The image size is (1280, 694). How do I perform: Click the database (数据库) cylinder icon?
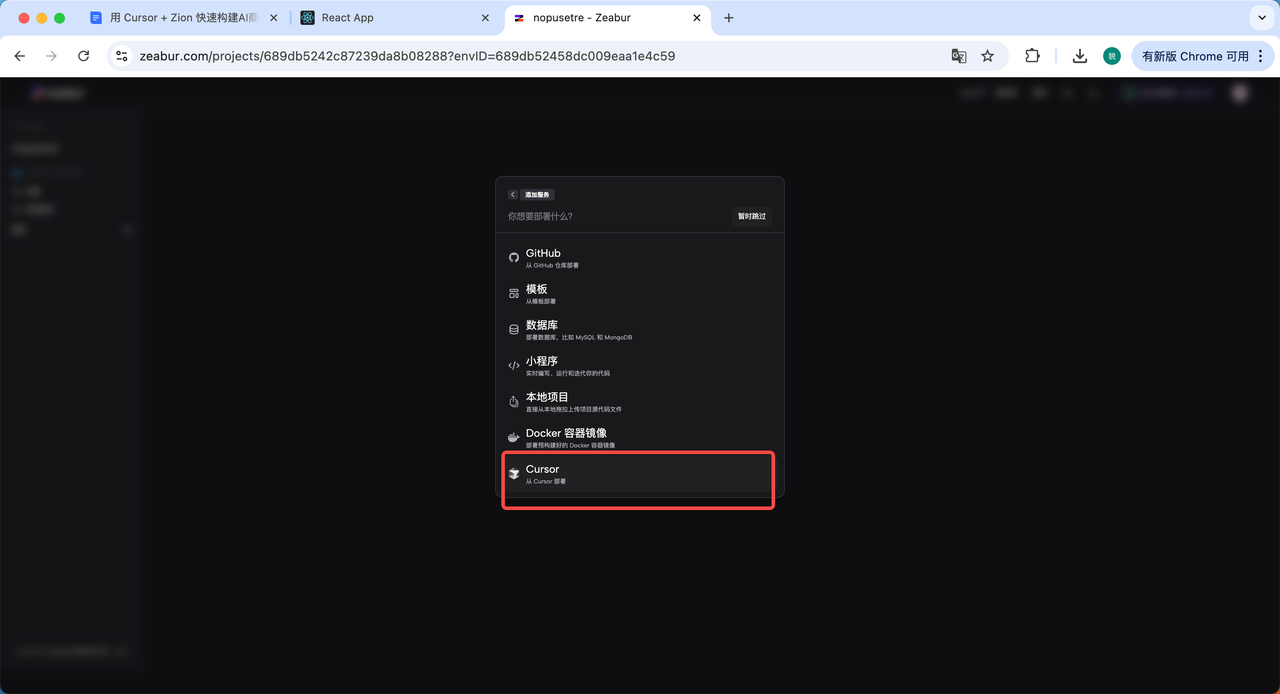click(x=514, y=329)
